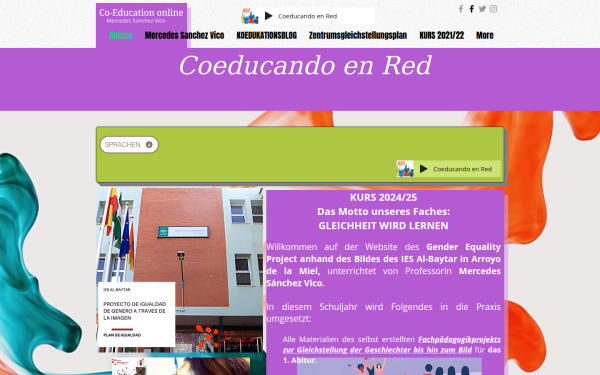Play Coeducando en Red in header player
Screen dimensions: 600x375
coord(269,16)
